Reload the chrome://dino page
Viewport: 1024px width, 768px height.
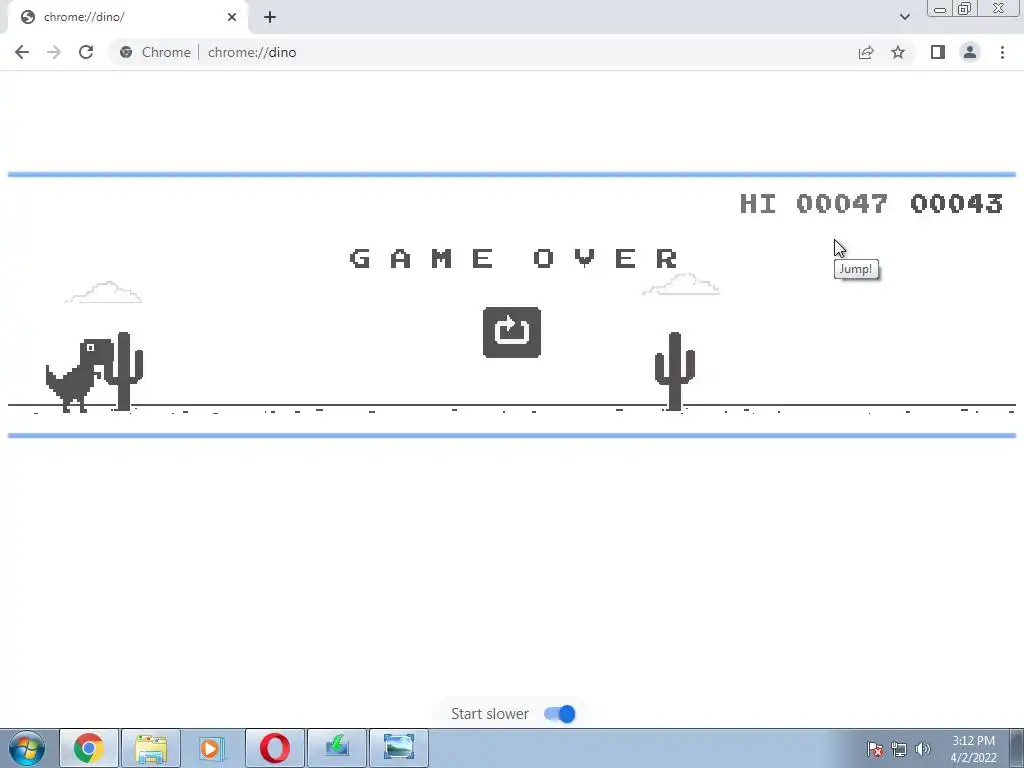coord(86,52)
